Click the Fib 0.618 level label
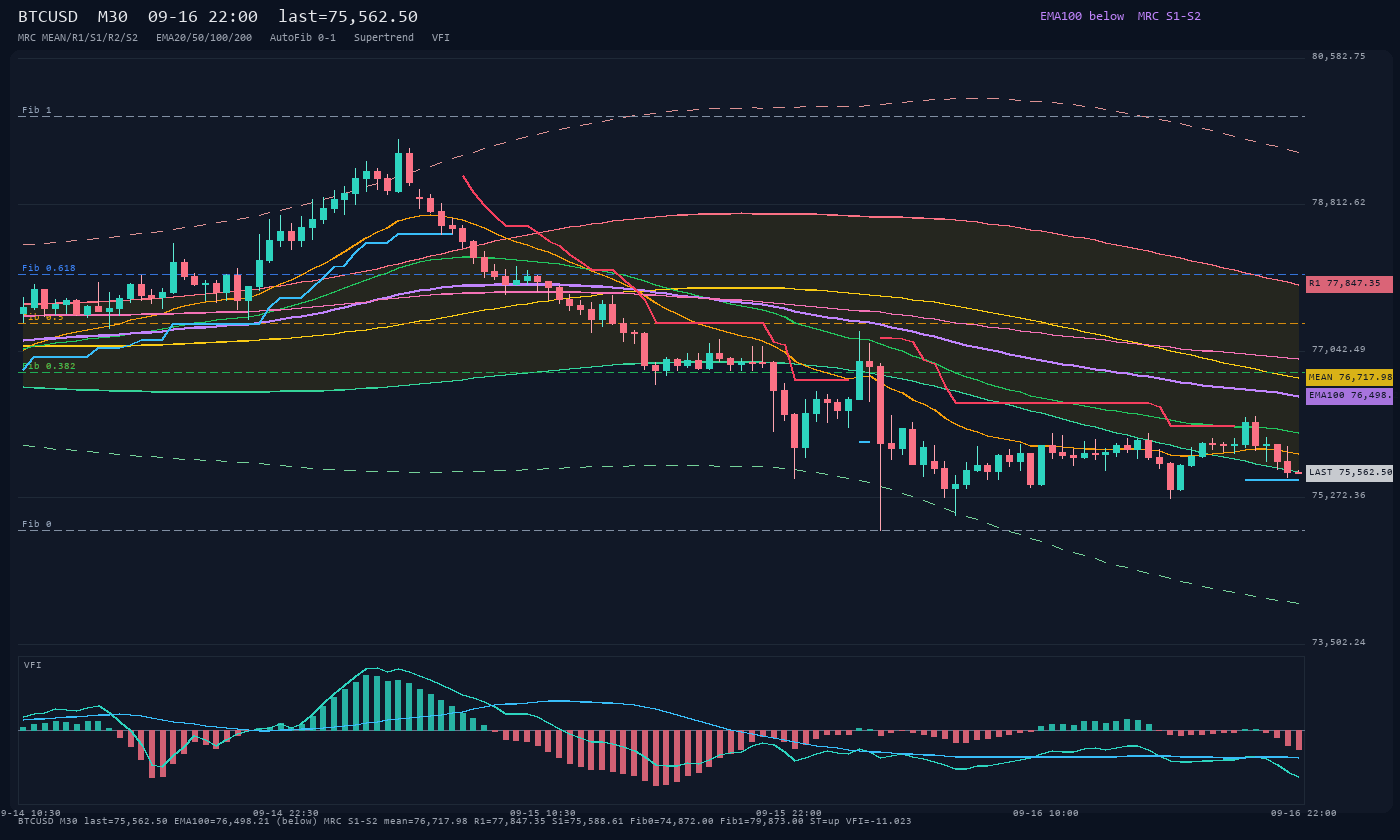 coord(49,268)
